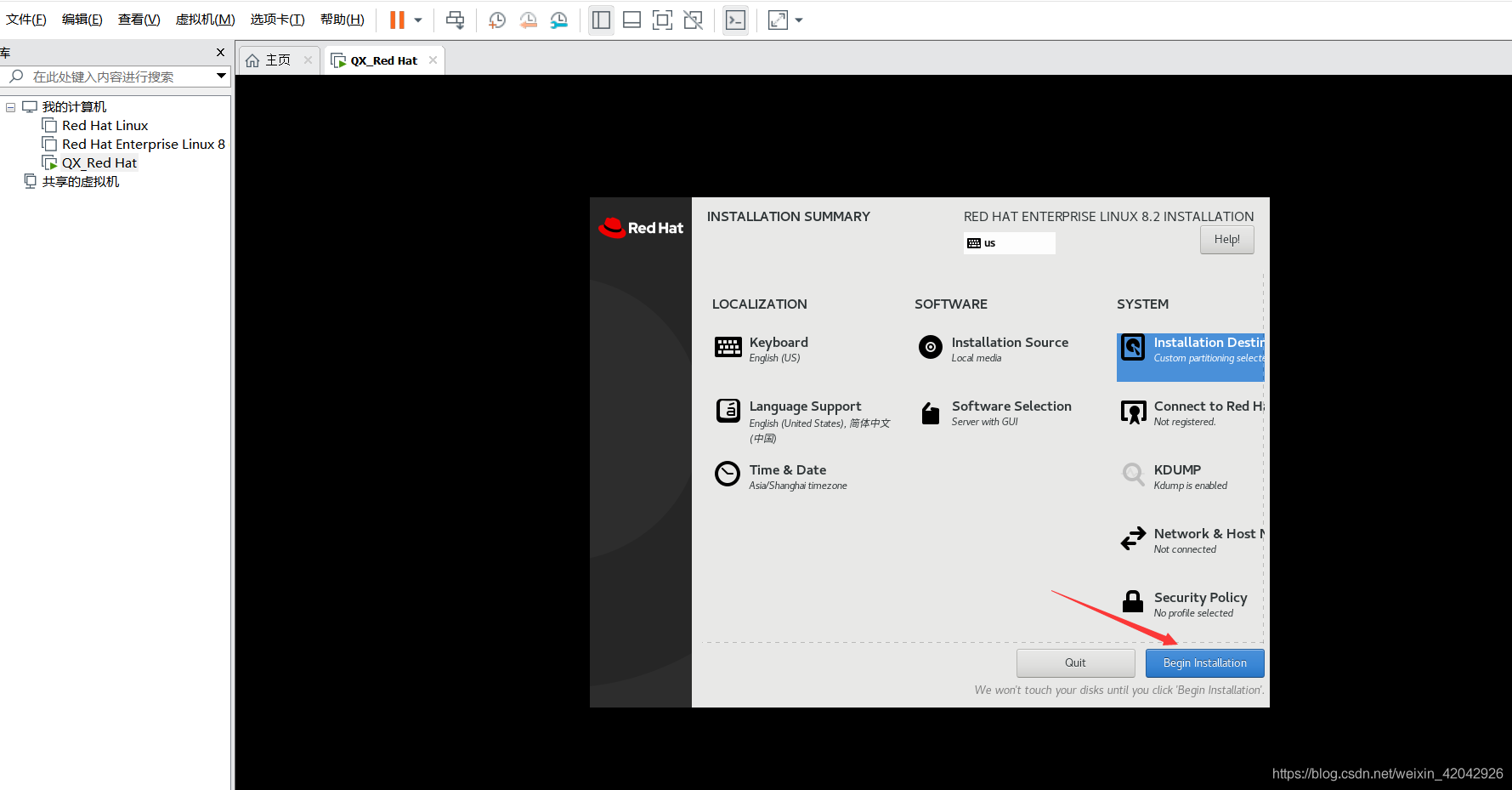Select Red Hat Enterprise Linux 8 VM

(x=144, y=145)
